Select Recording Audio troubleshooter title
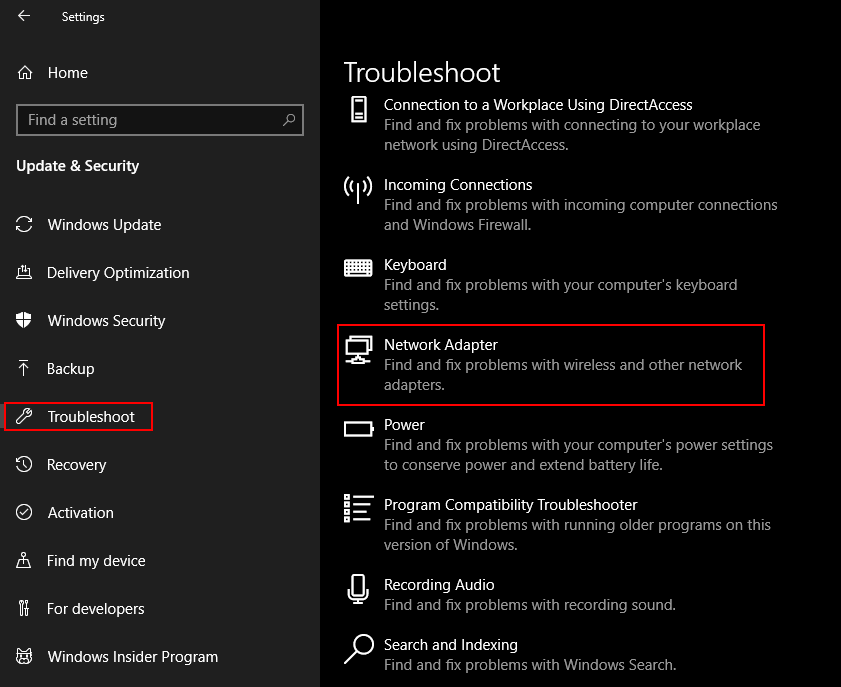Viewport: 841px width, 687px height. tap(439, 585)
